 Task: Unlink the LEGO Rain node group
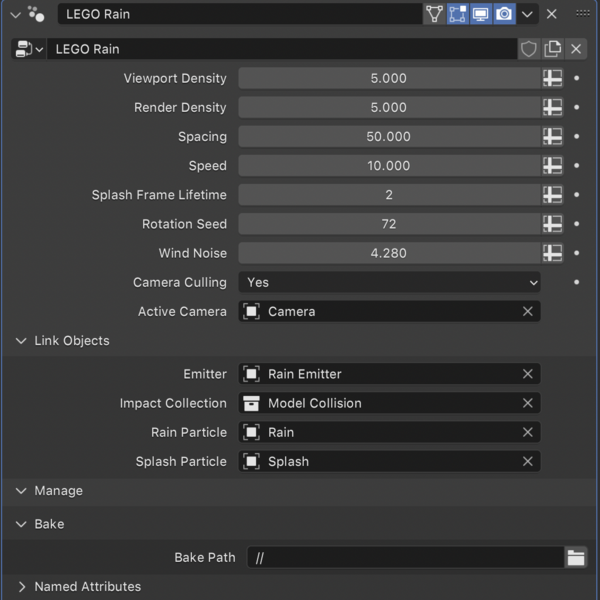click(576, 49)
